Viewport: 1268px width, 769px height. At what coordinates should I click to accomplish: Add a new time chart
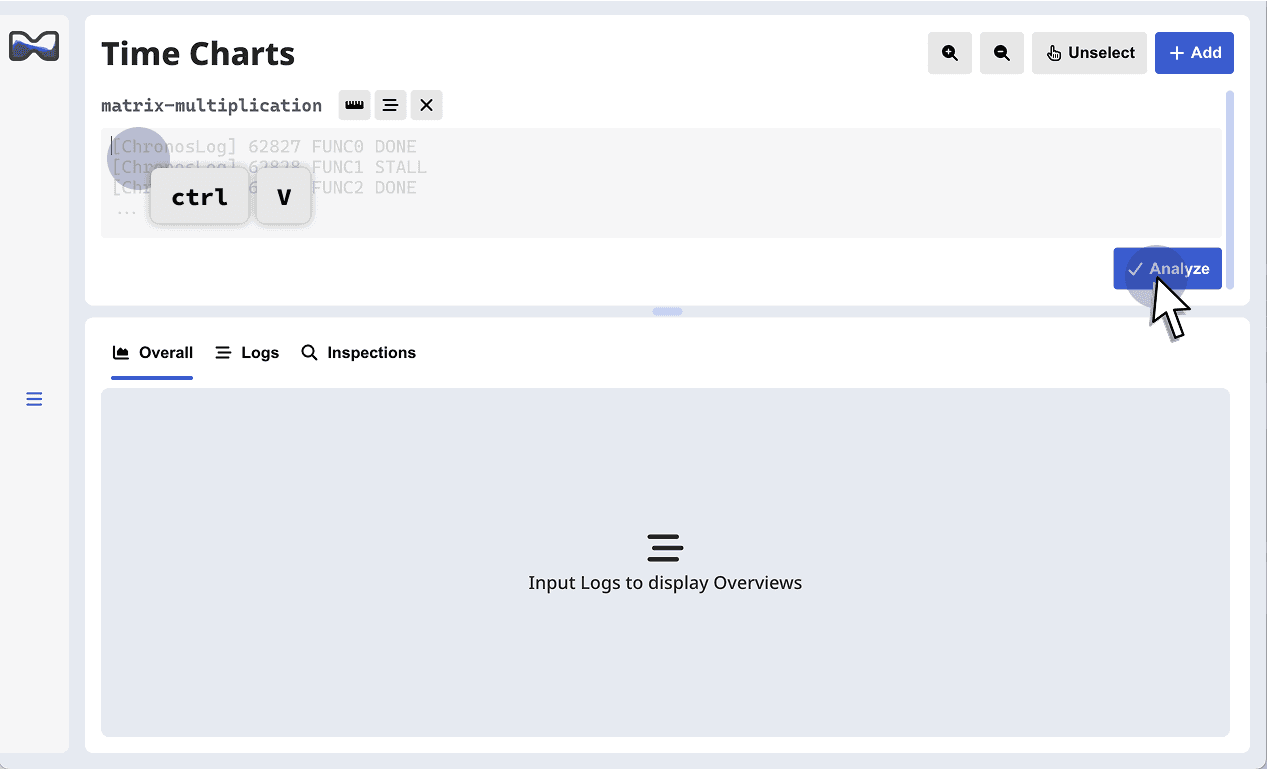[x=1194, y=53]
